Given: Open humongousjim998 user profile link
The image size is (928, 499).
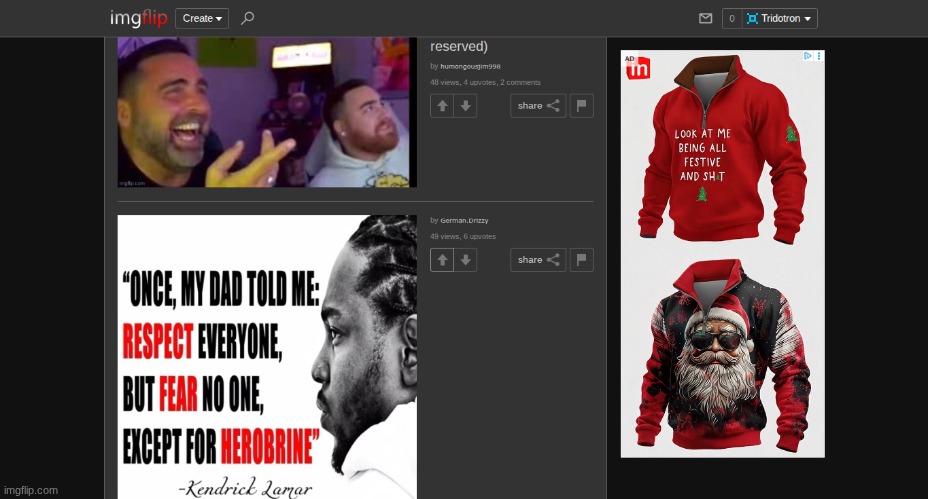Looking at the screenshot, I should pos(470,66).
